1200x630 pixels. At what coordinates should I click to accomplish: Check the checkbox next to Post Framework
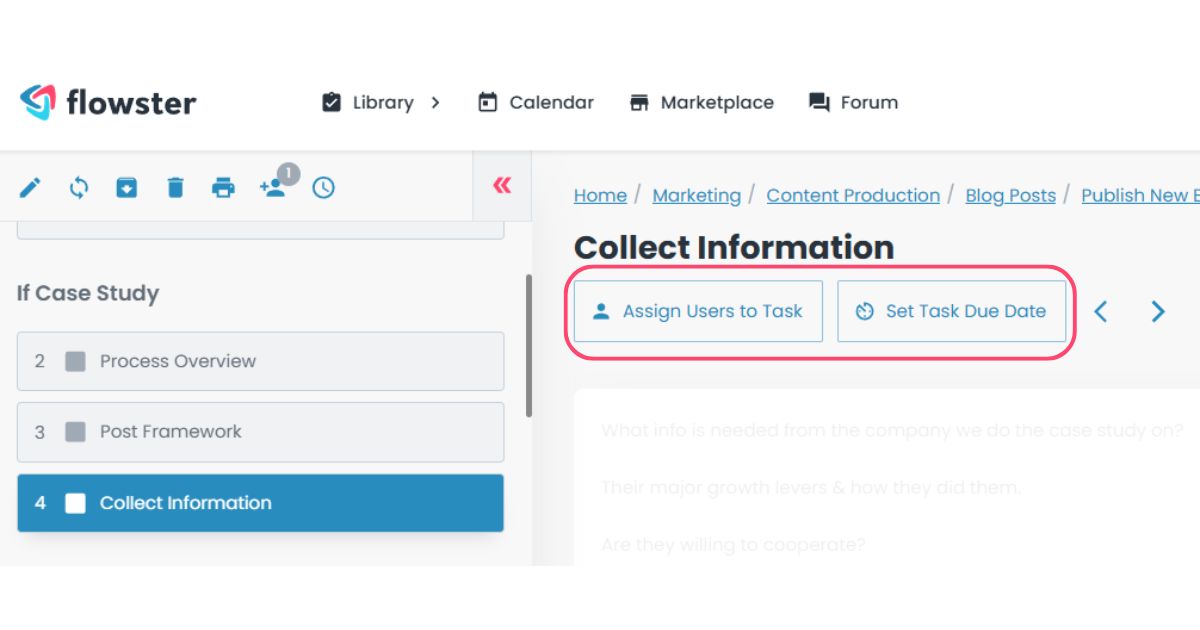pyautogui.click(x=75, y=432)
